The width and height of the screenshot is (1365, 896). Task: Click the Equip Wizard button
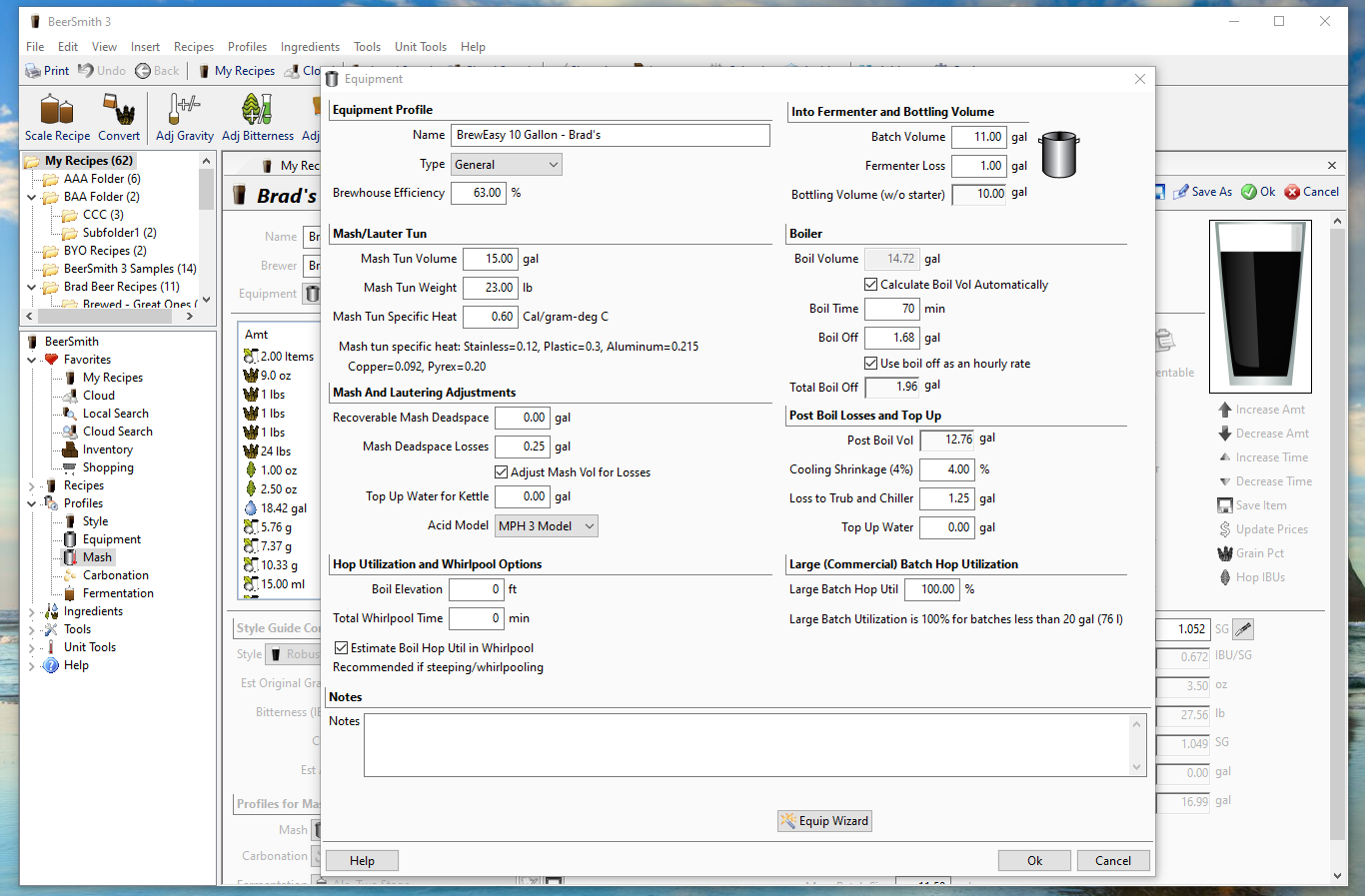pyautogui.click(x=825, y=821)
